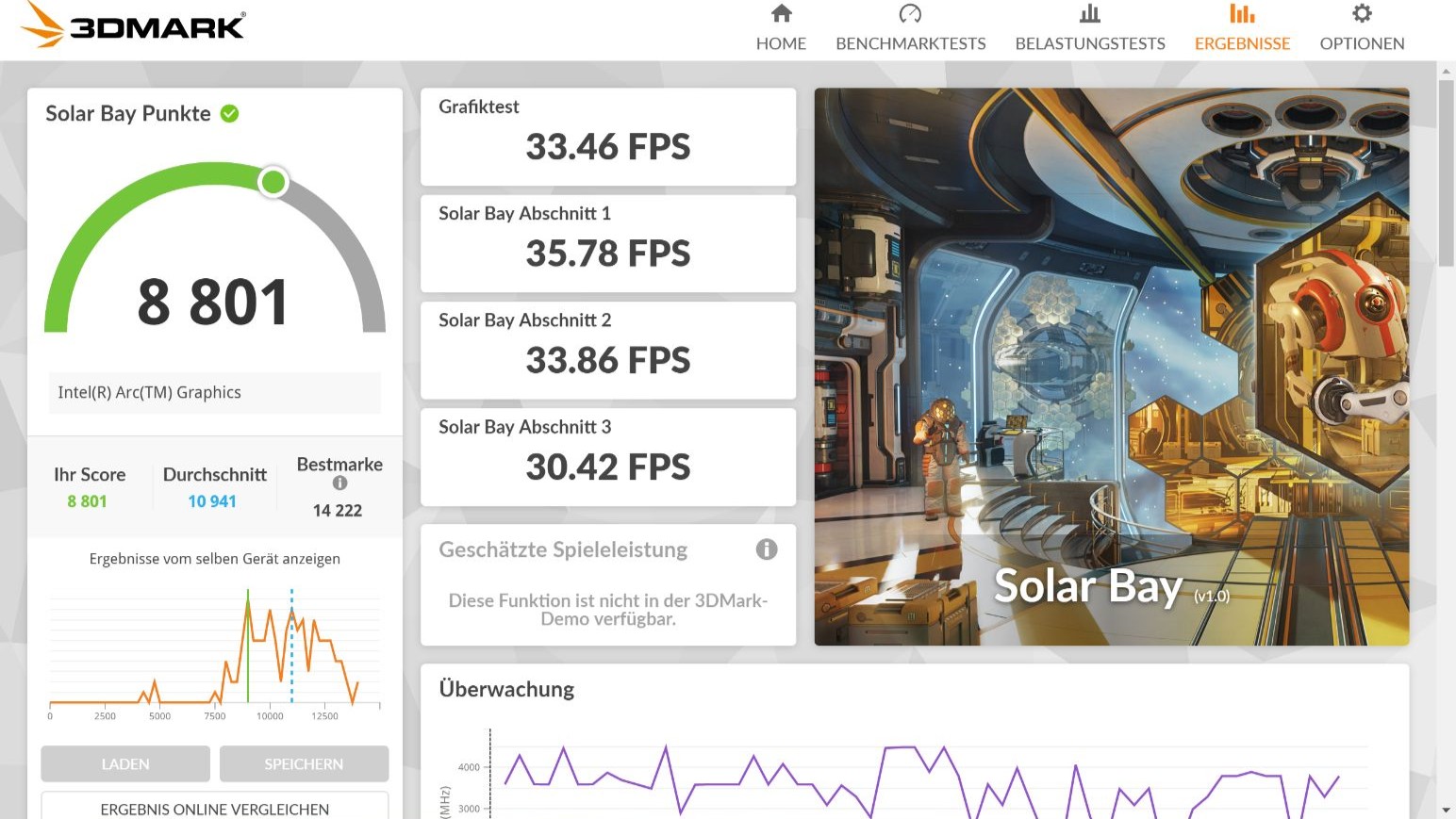Open the BENCHMARKTESTS tab
The width and height of the screenshot is (1456, 819).
tap(910, 43)
